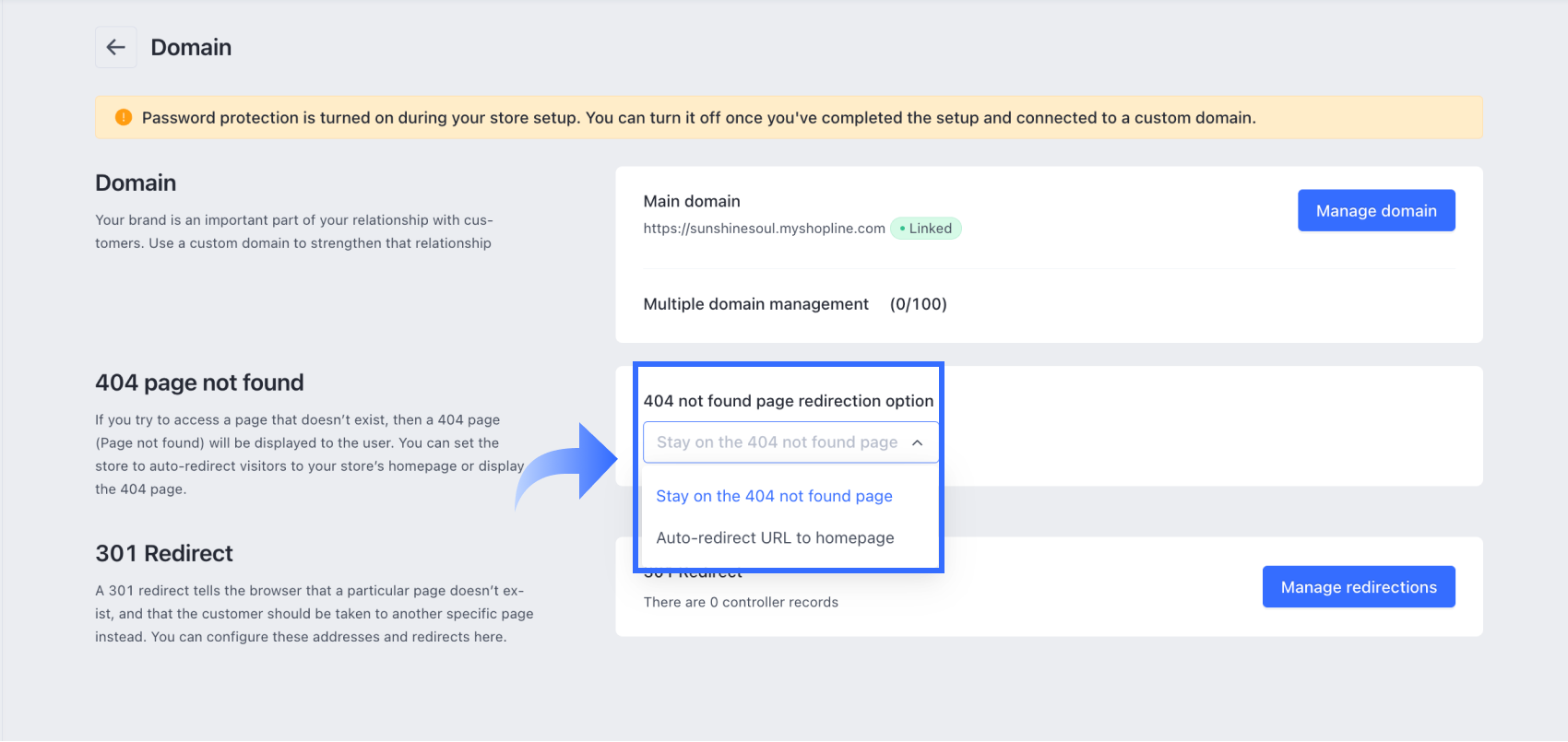Click the green Linked status badge

926,229
